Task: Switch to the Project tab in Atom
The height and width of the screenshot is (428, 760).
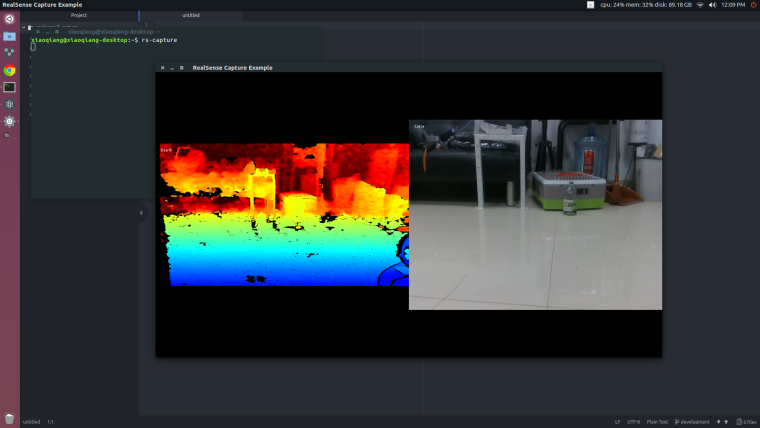Action: (79, 16)
